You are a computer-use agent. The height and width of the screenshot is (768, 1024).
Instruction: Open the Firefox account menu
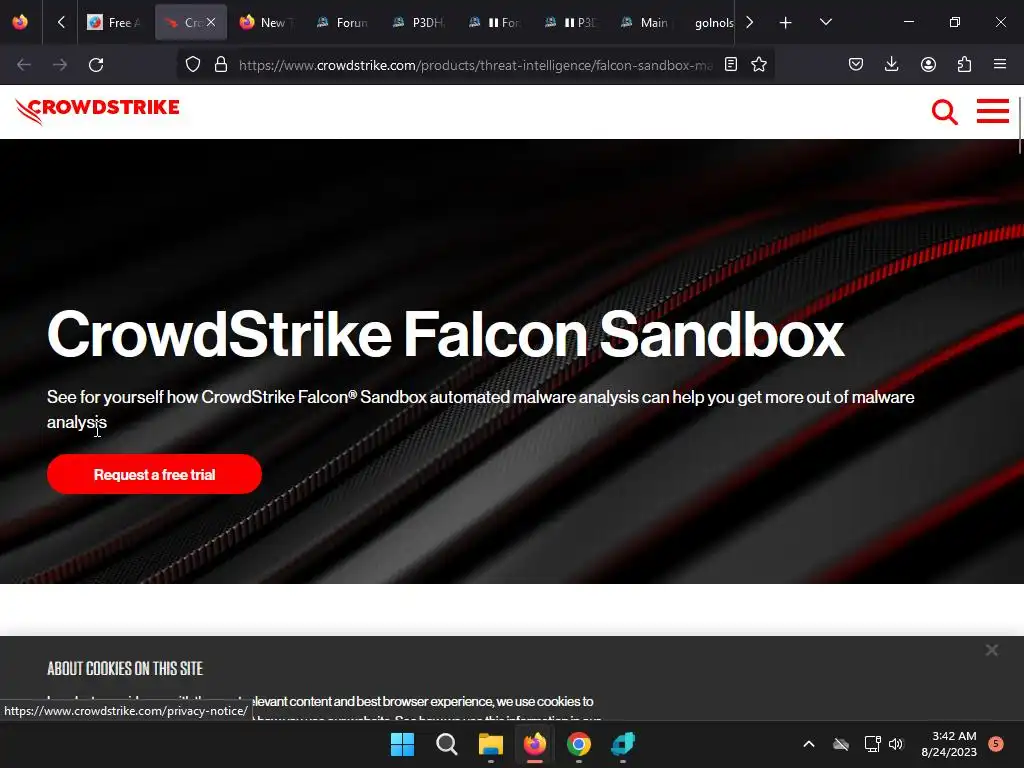[x=928, y=65]
